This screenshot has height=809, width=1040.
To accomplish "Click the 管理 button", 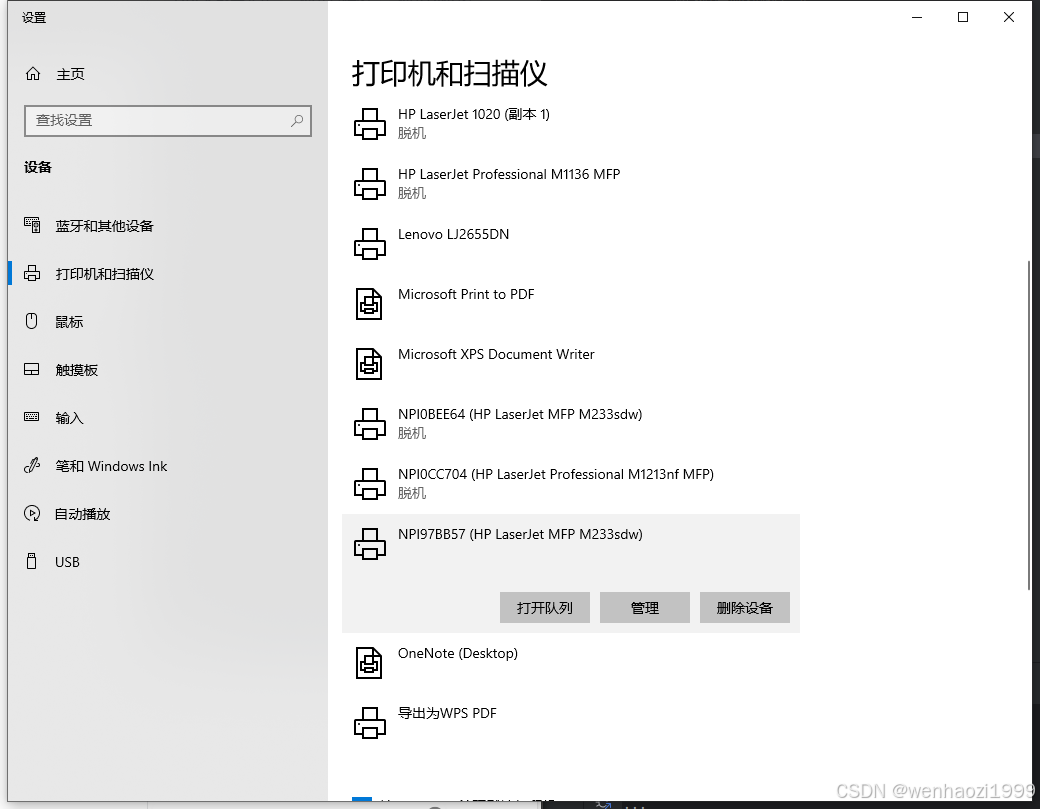I will click(x=645, y=607).
